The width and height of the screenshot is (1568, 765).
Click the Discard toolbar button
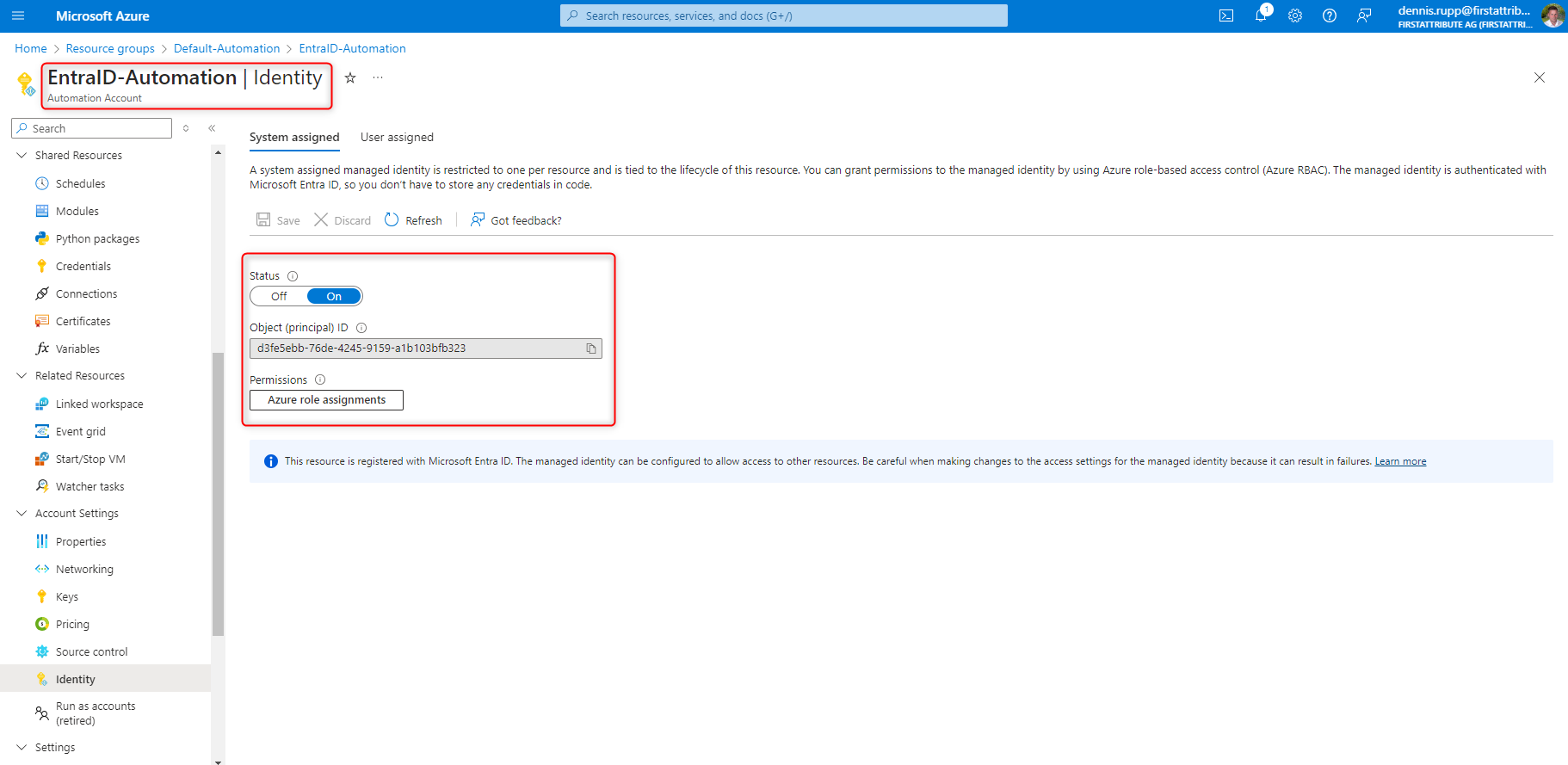343,220
